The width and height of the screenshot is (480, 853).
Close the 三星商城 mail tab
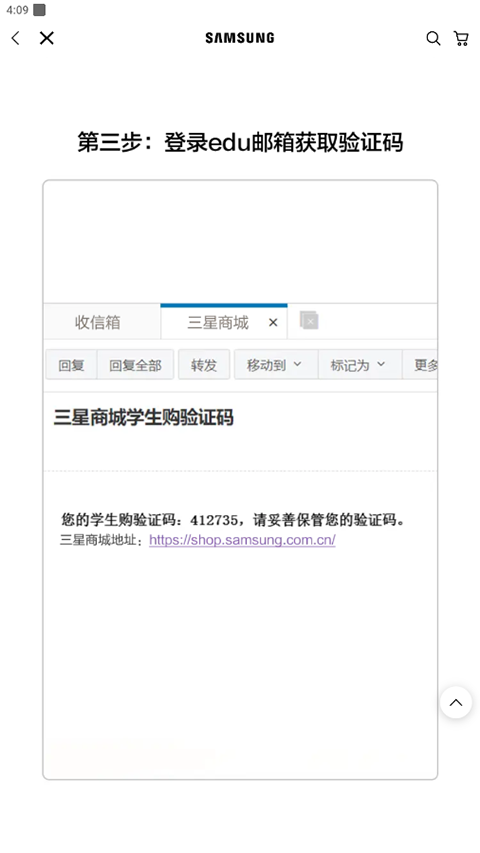273,323
